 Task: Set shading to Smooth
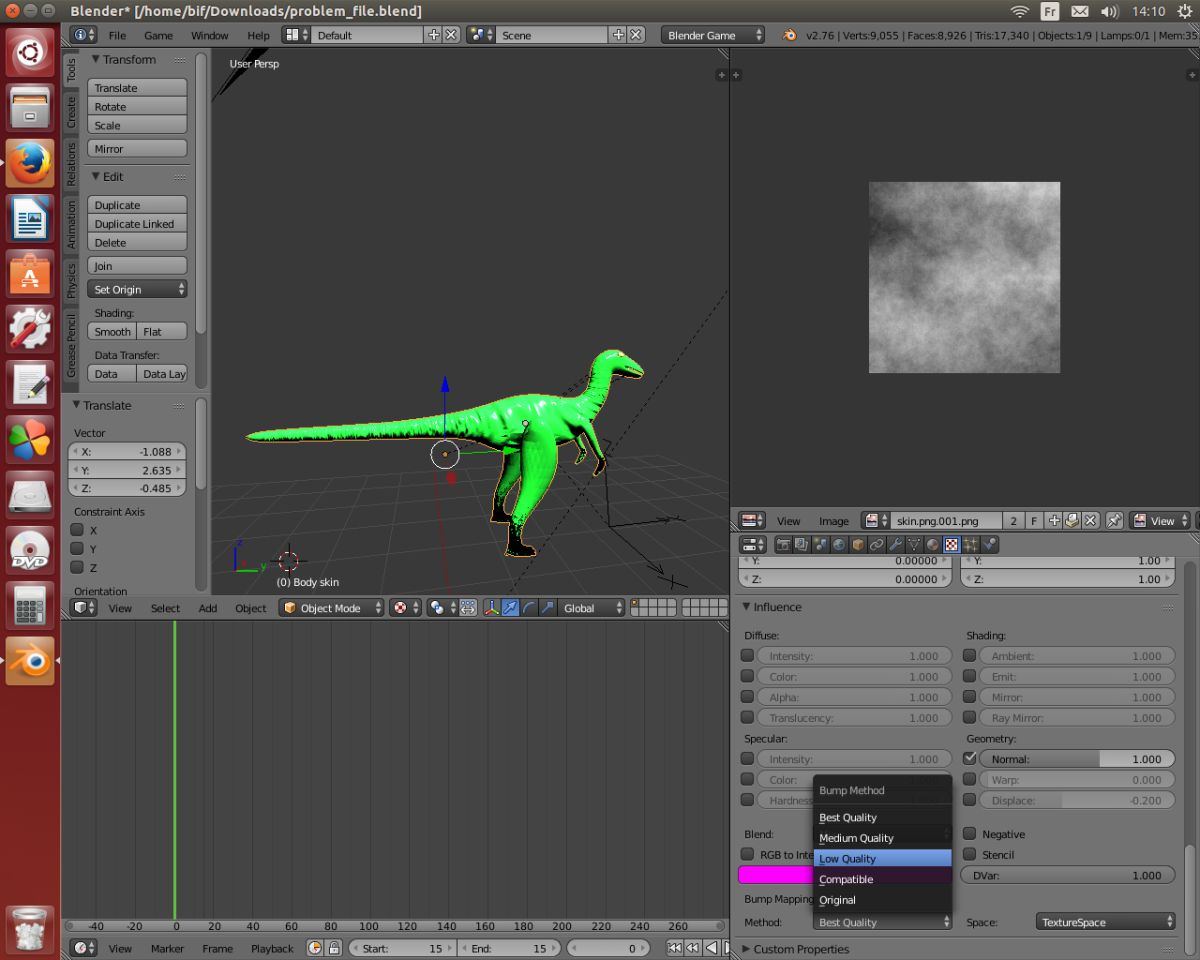click(112, 331)
